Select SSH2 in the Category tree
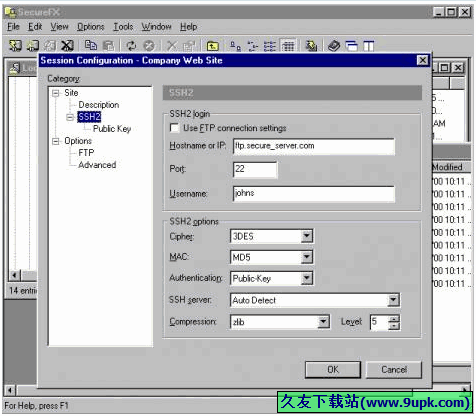The image size is (476, 416). [x=89, y=117]
